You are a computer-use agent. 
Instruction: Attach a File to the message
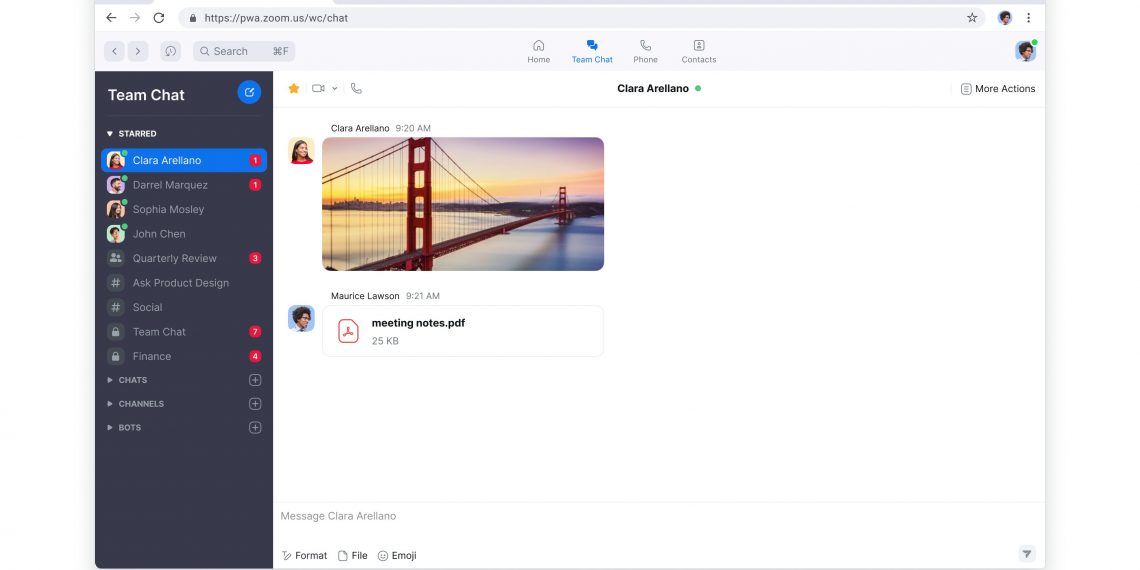(353, 555)
